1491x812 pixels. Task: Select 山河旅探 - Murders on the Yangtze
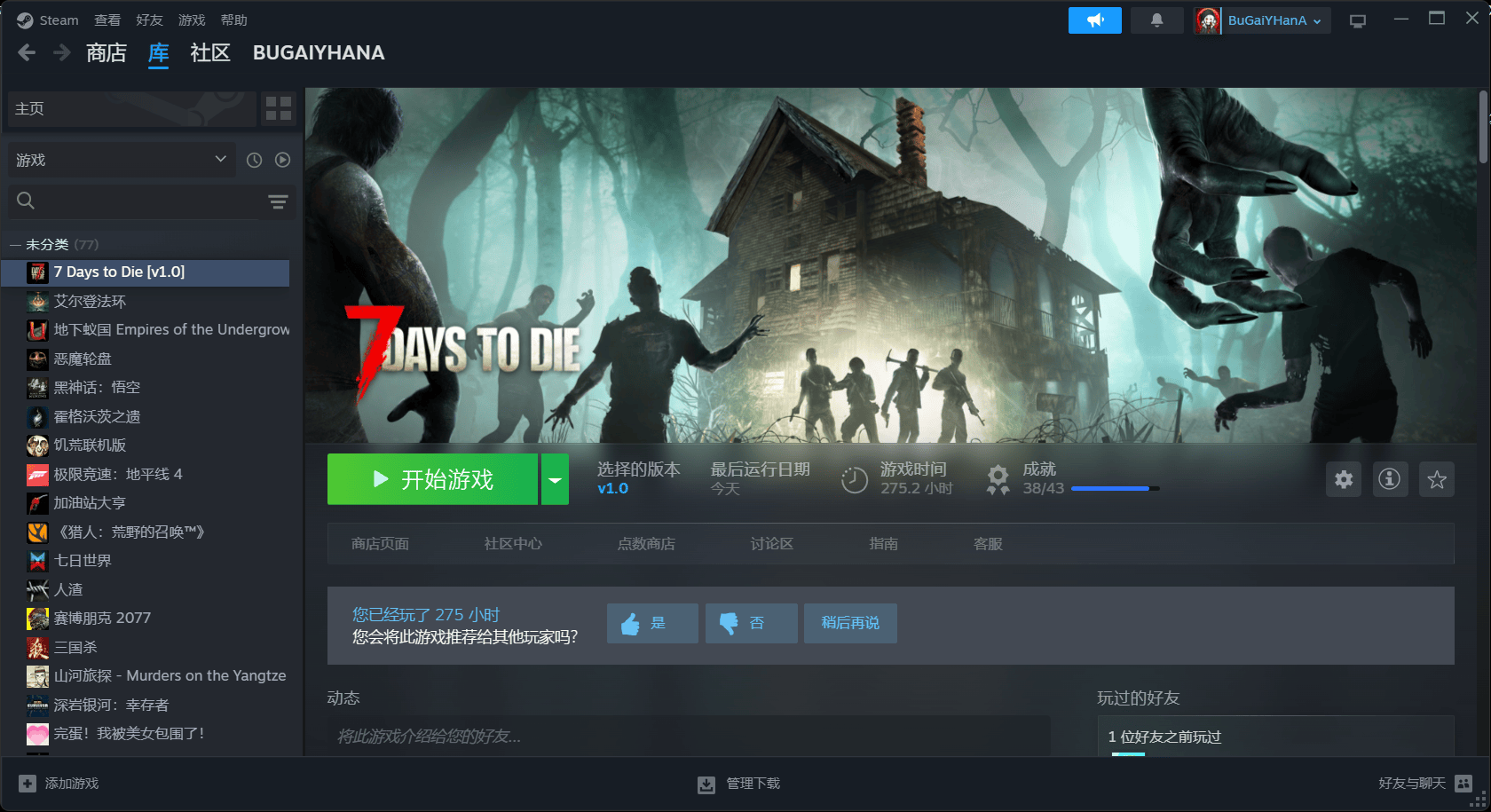coord(146,676)
